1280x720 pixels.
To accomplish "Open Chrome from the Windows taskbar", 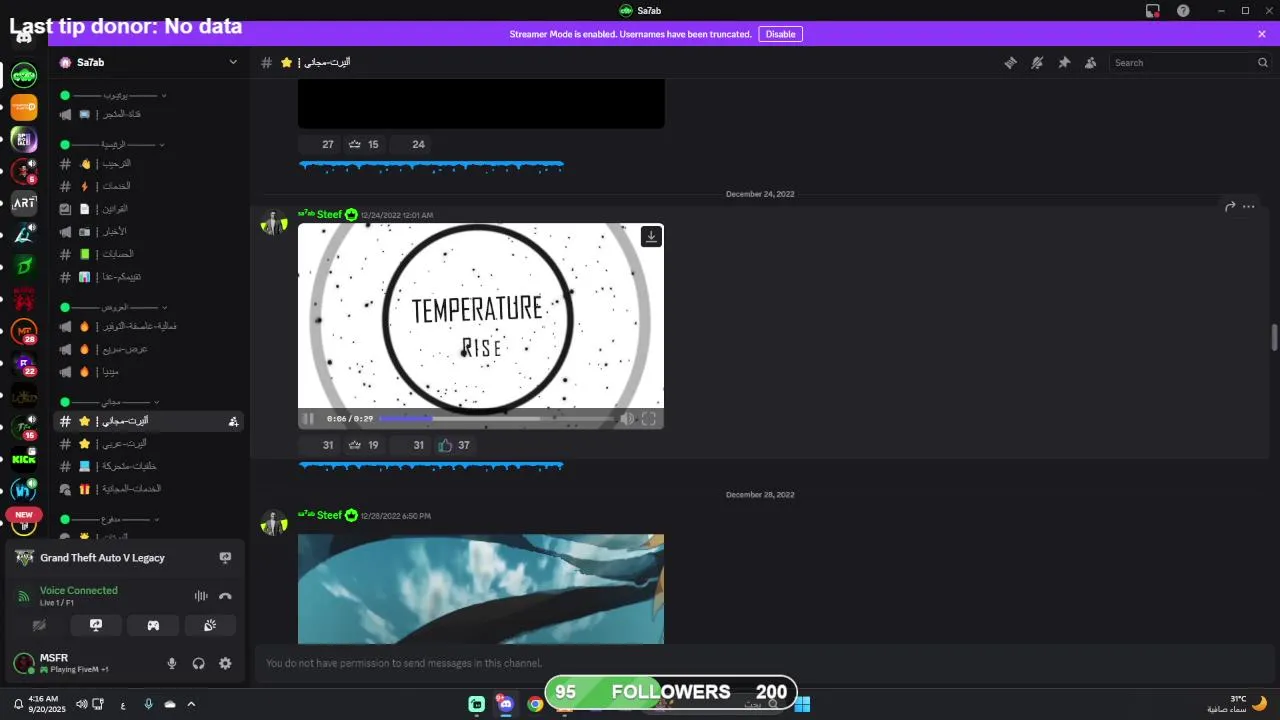I will (x=535, y=704).
